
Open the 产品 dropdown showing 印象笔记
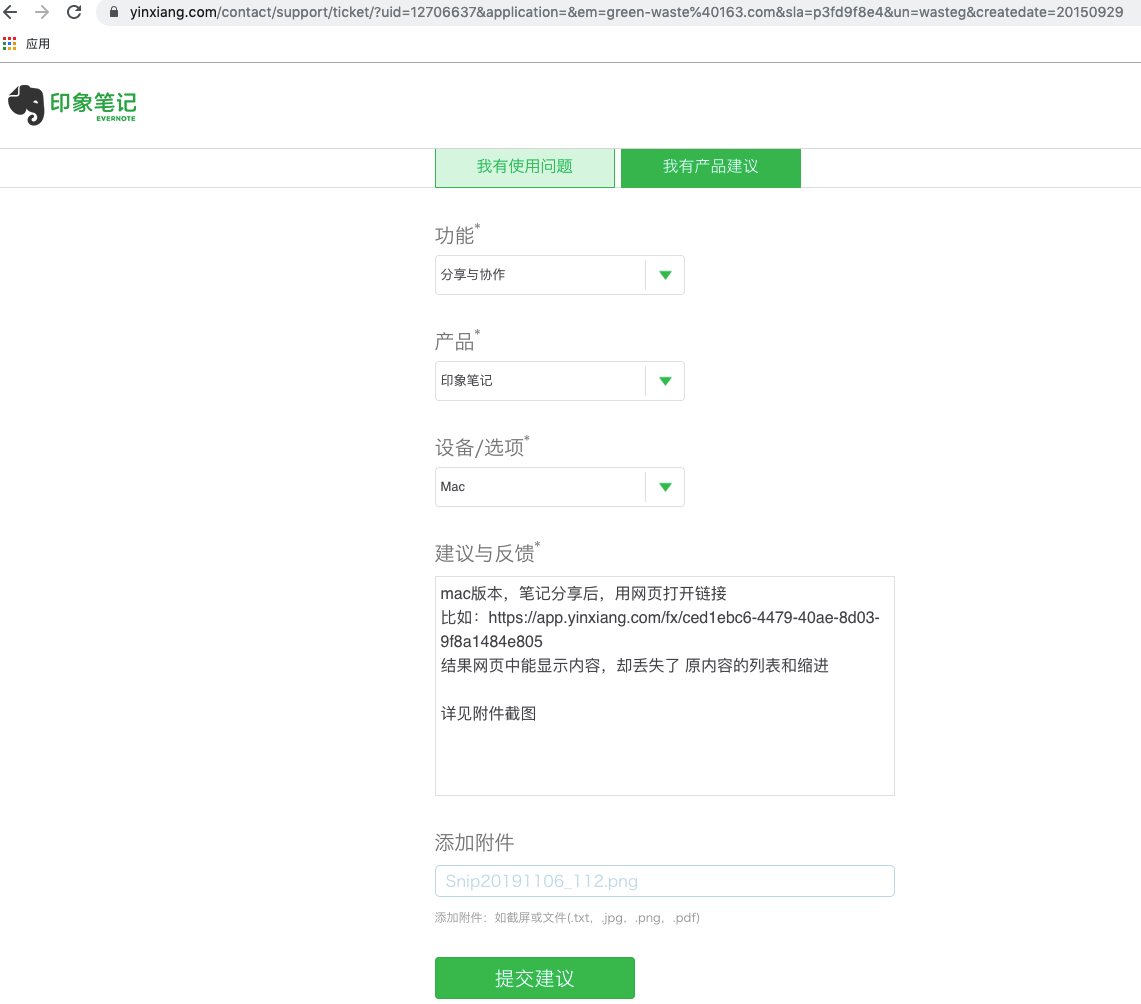coord(560,381)
